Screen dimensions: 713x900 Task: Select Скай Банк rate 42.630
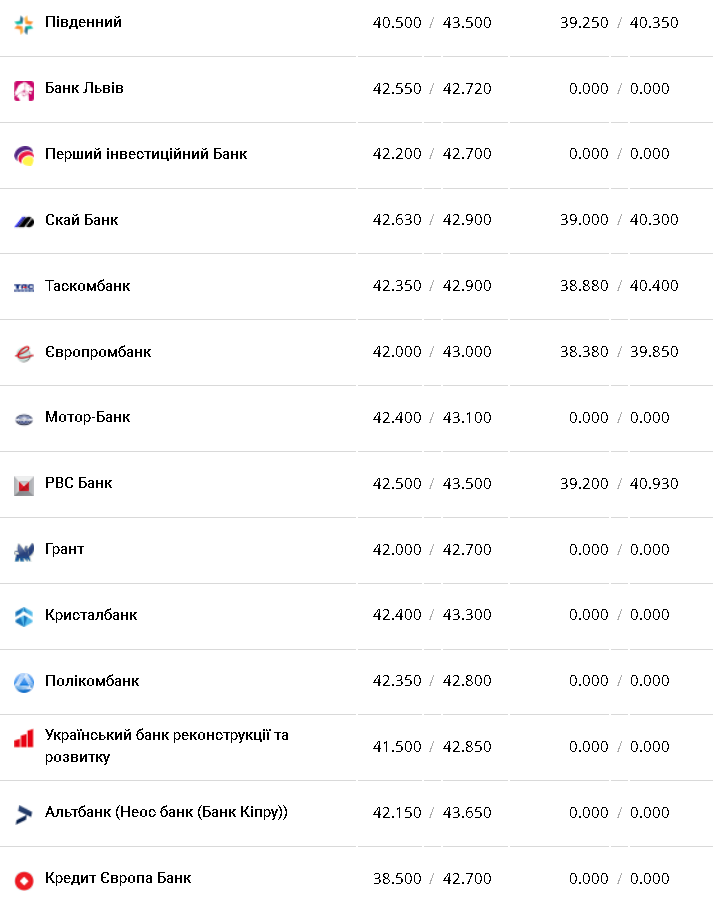tap(397, 220)
